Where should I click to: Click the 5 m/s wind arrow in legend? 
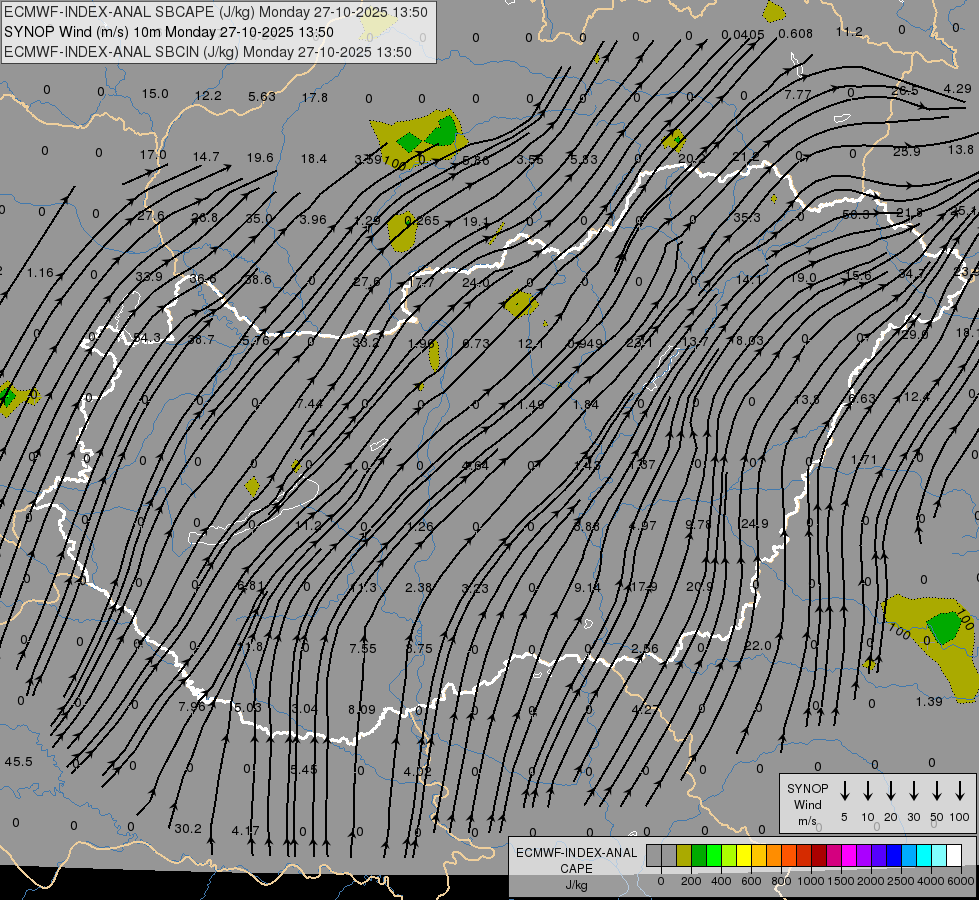(x=845, y=791)
